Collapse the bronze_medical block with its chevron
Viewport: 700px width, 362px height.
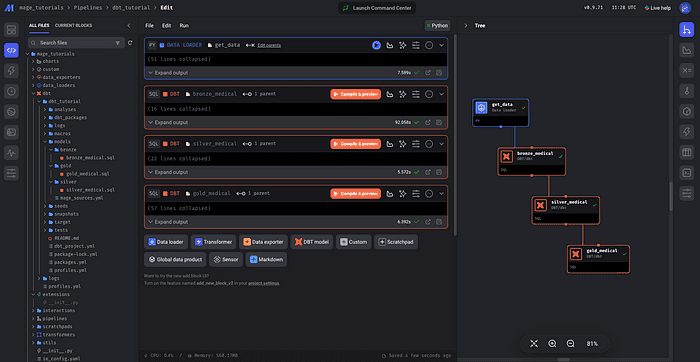[442, 95]
